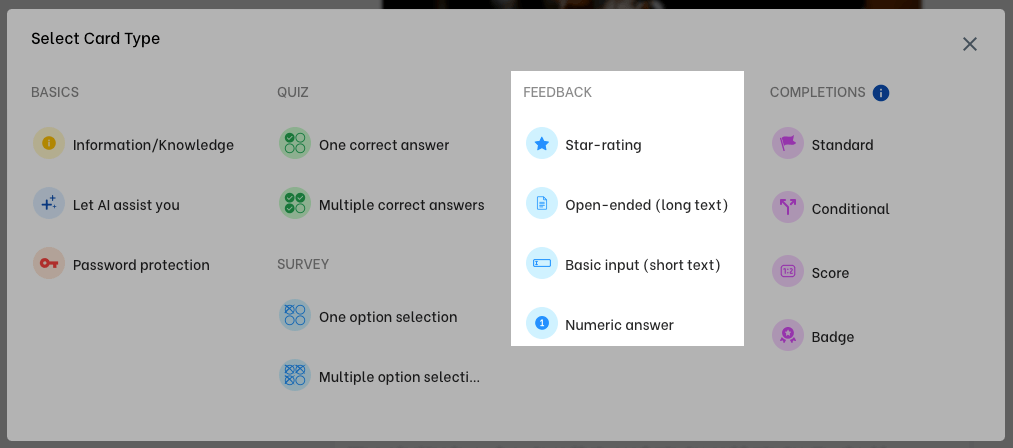Choose the One correct answer quiz icon

click(295, 144)
